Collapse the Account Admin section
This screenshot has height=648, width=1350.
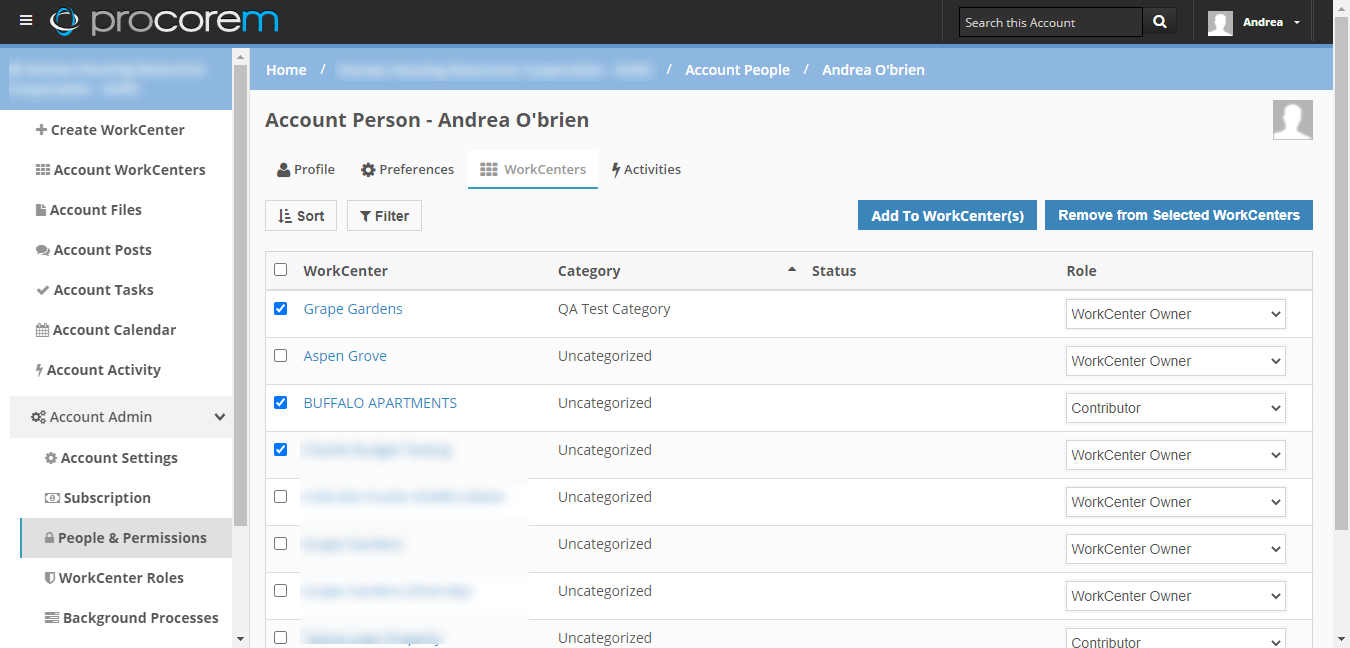121,417
